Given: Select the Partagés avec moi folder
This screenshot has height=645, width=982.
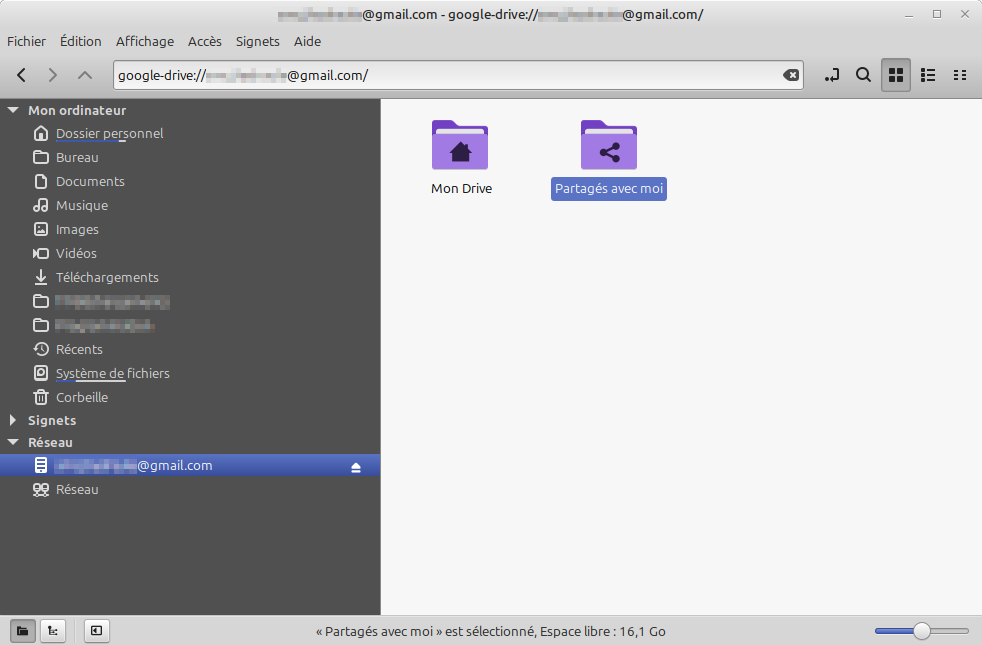Looking at the screenshot, I should pos(608,146).
